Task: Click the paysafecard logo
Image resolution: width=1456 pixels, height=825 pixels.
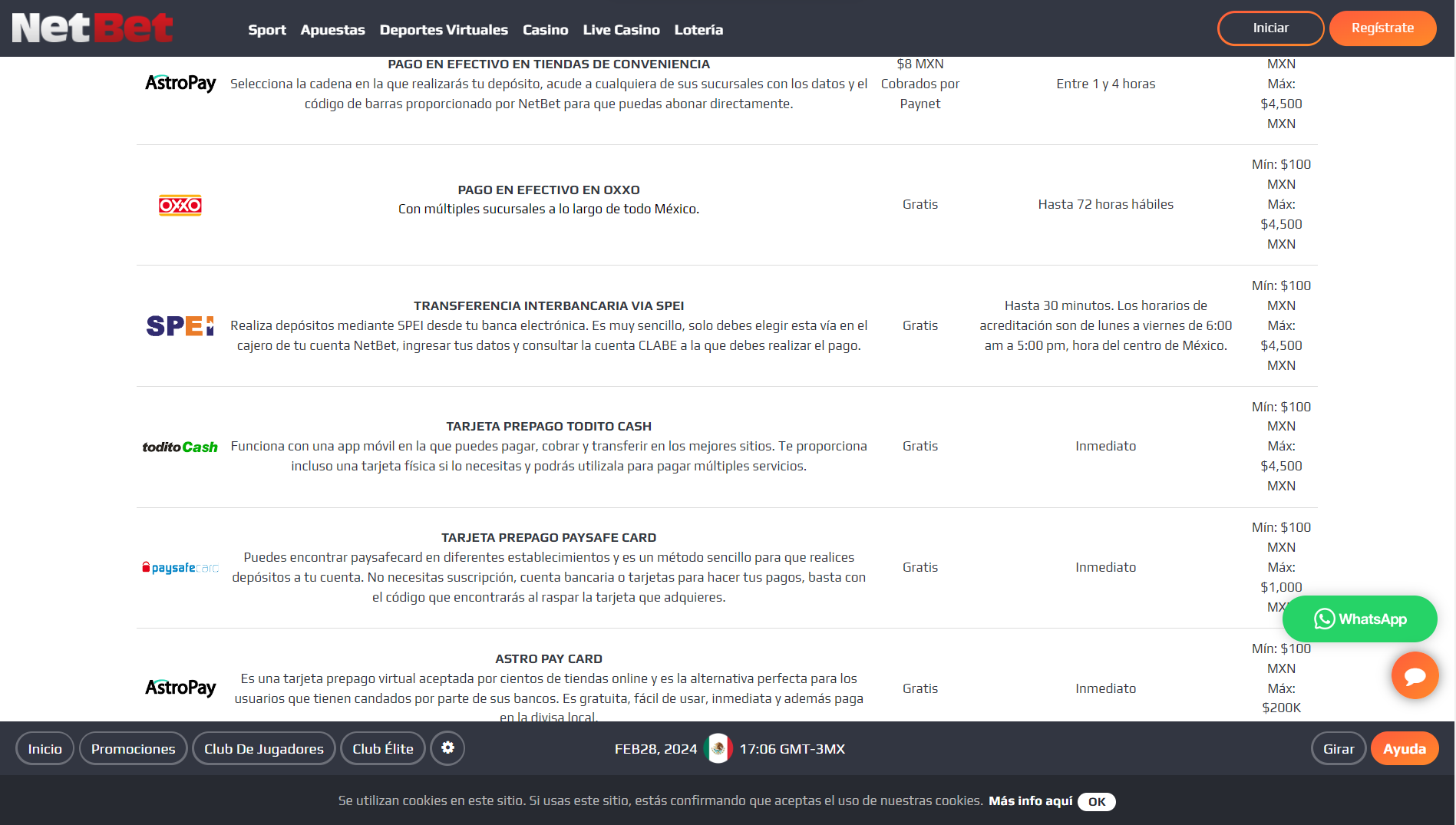Action: pyautogui.click(x=180, y=567)
